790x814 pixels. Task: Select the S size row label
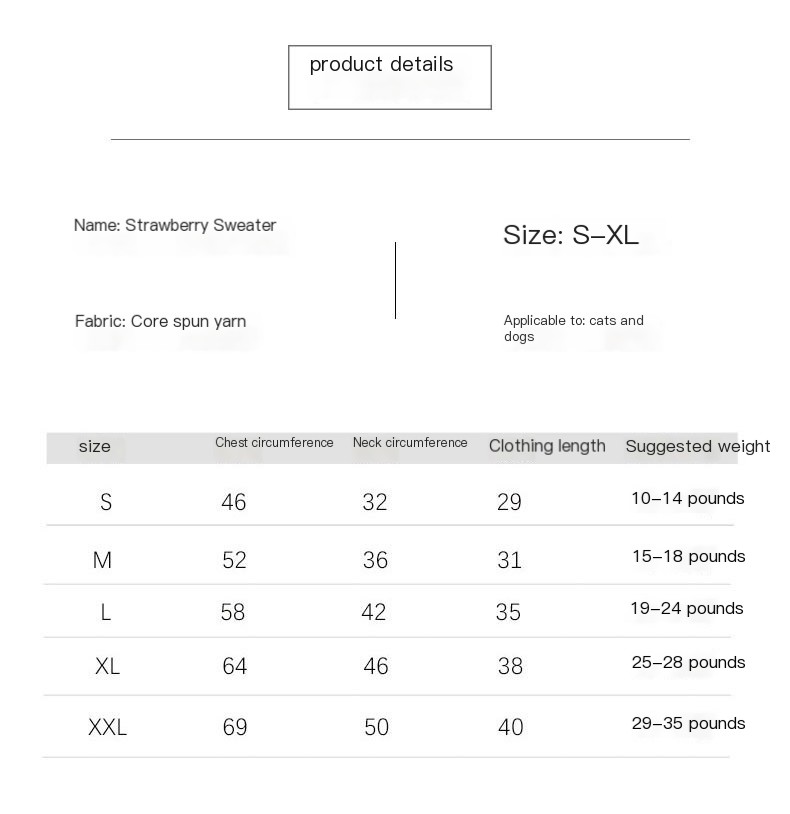(x=106, y=502)
